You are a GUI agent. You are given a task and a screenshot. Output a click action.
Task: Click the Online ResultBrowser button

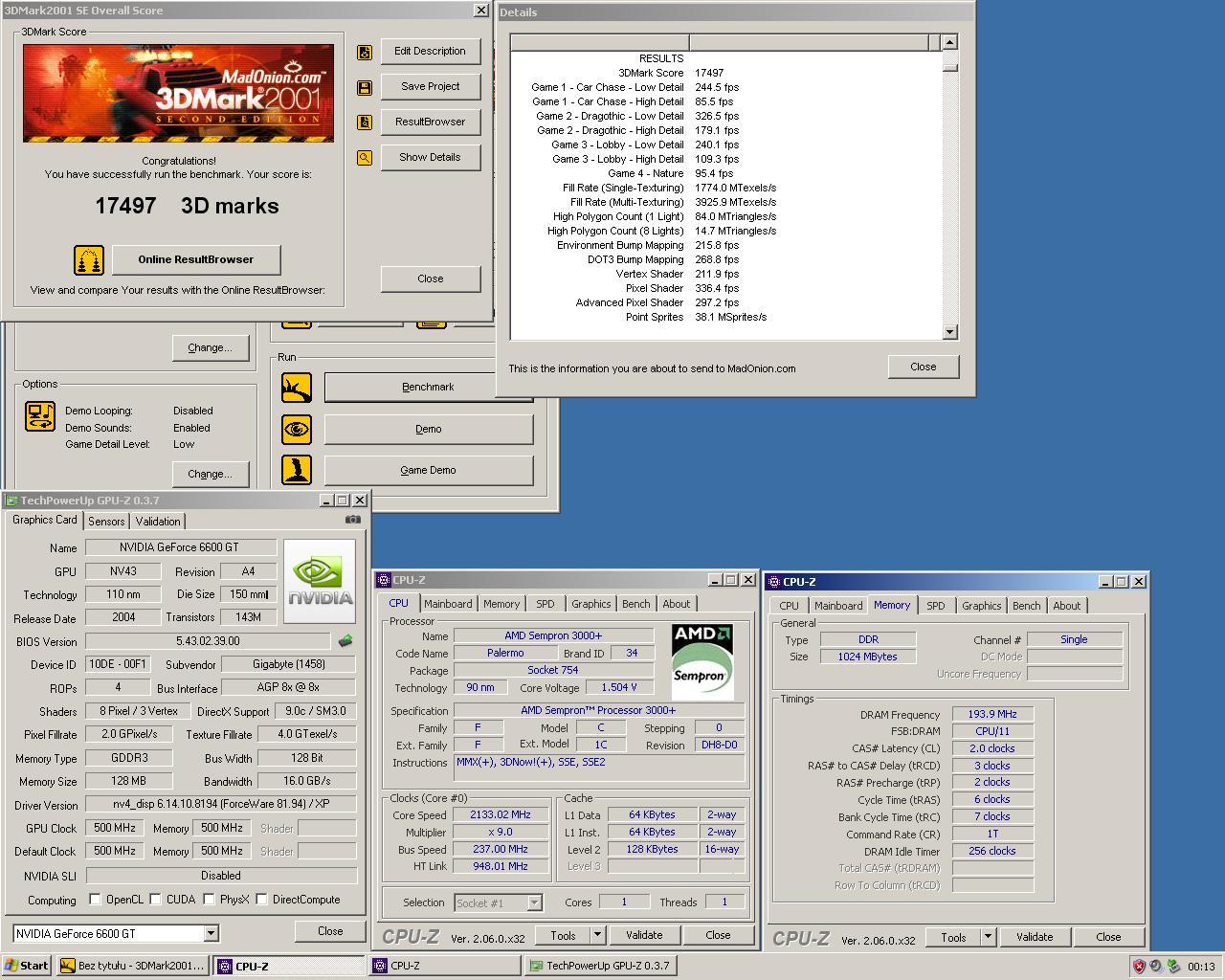pyautogui.click(x=196, y=259)
